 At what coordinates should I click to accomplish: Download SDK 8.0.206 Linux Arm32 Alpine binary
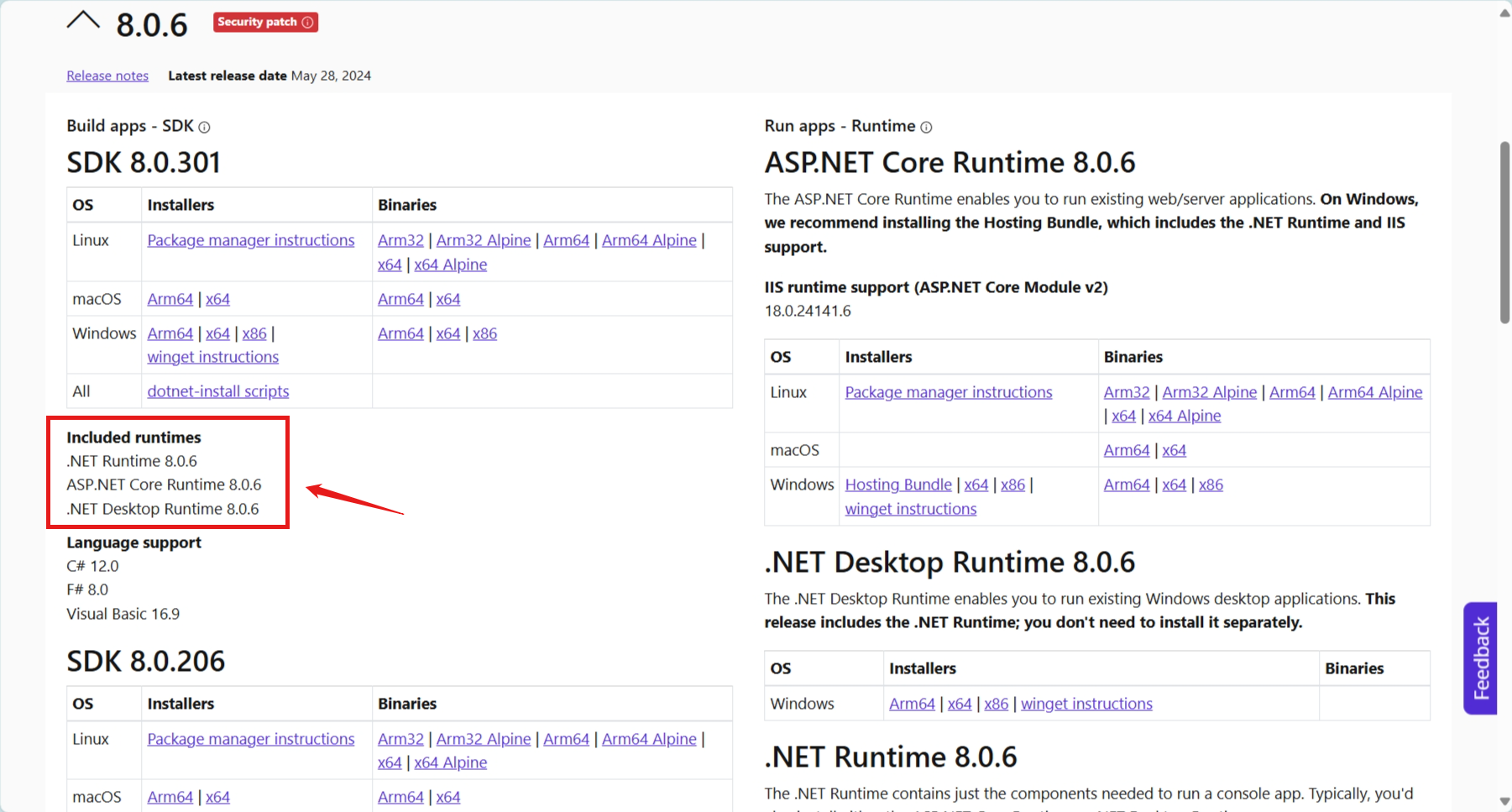coord(484,739)
